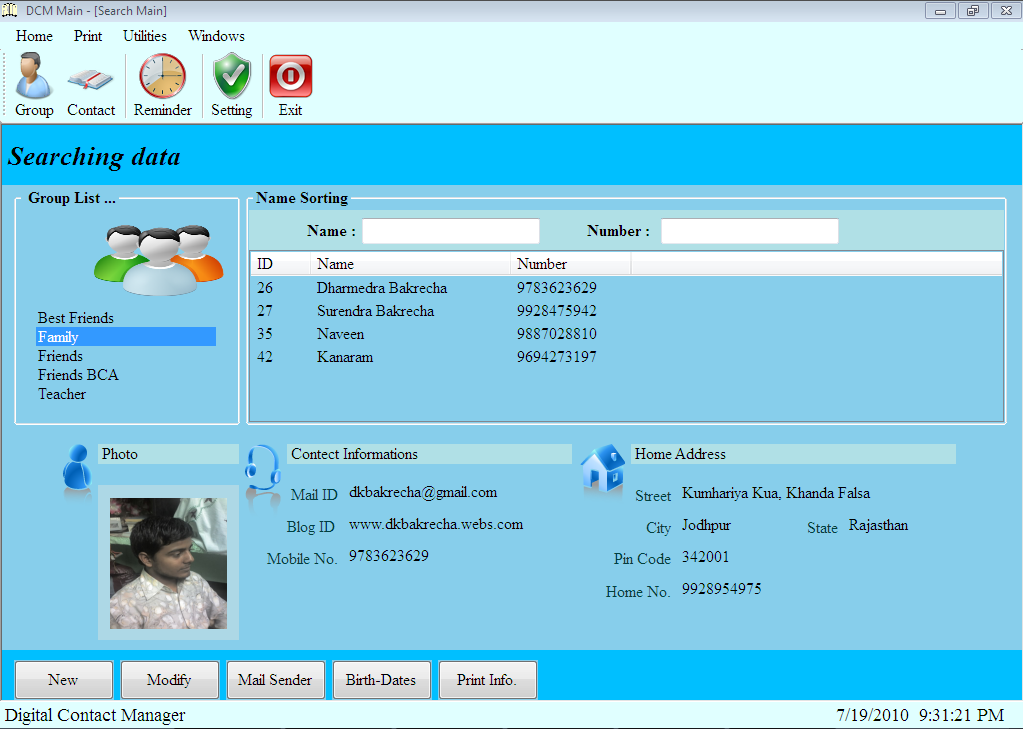Click blog address www.dkbakrecha.webs.com
Viewport: 1023px width, 729px height.
(x=436, y=524)
